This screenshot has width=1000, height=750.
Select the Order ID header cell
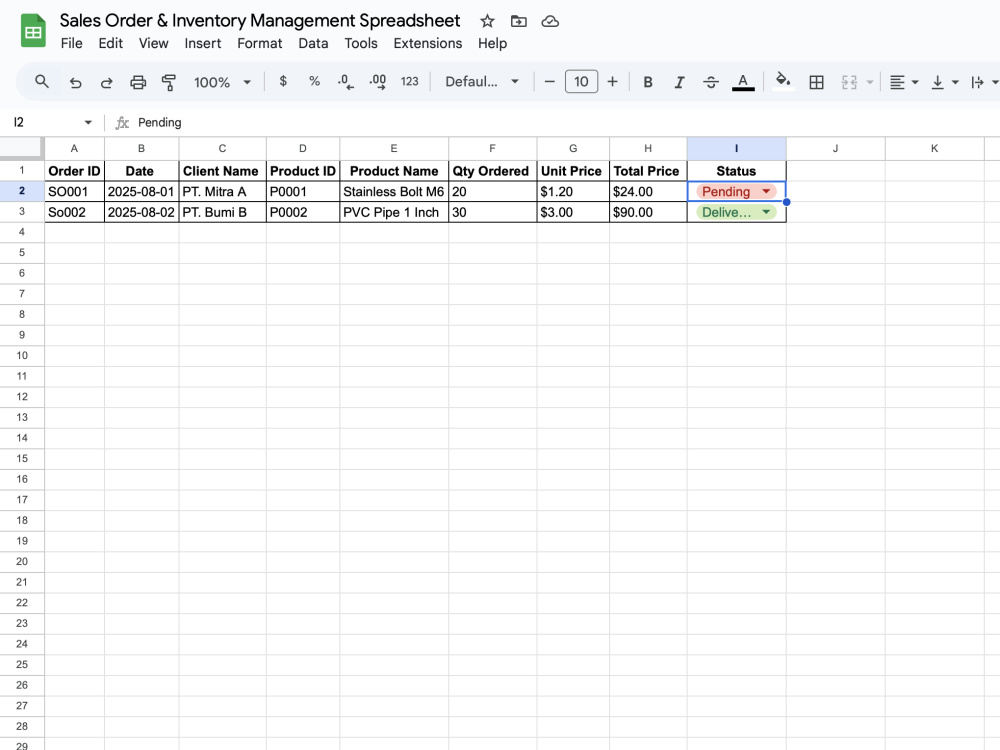tap(74, 171)
